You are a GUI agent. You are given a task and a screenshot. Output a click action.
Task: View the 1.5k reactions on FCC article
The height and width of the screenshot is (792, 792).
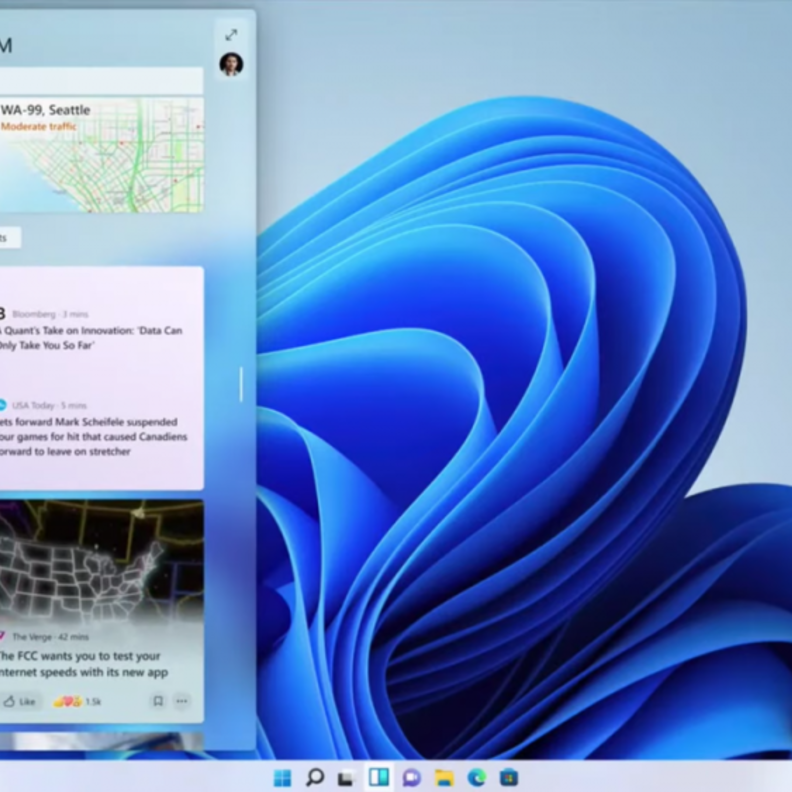(79, 701)
